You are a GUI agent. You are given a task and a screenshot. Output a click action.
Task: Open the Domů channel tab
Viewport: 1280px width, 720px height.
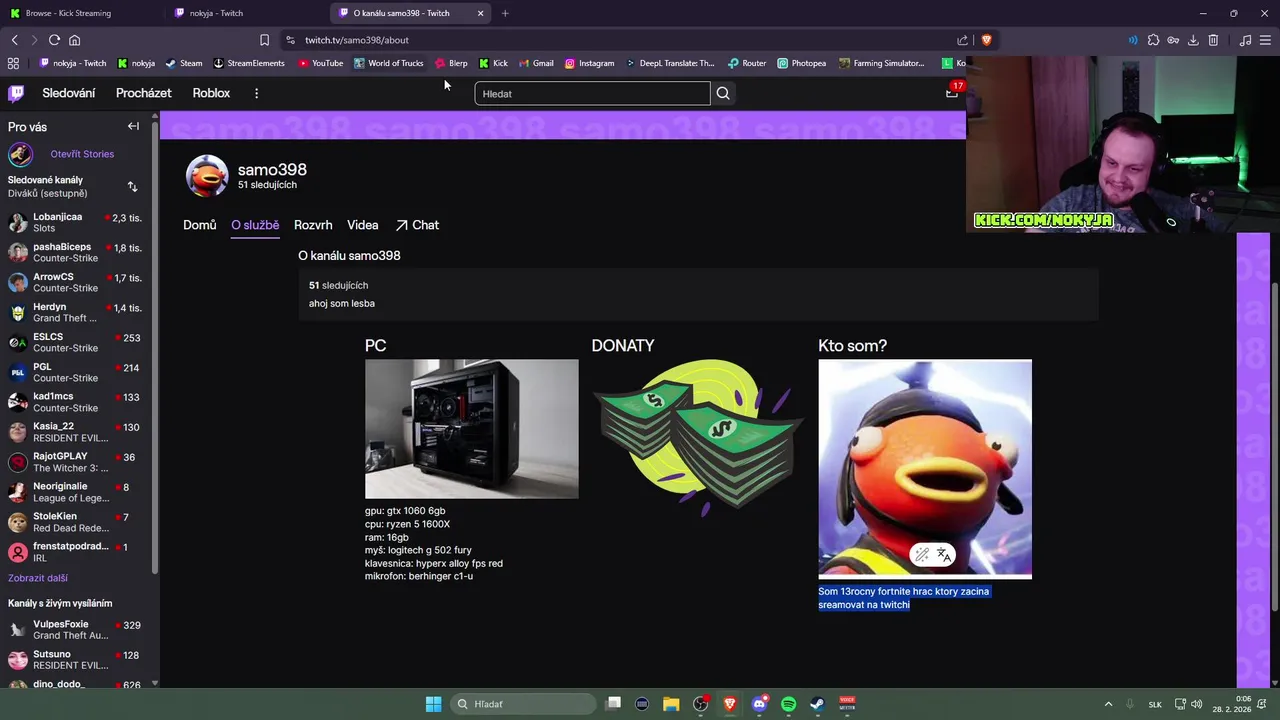point(199,225)
